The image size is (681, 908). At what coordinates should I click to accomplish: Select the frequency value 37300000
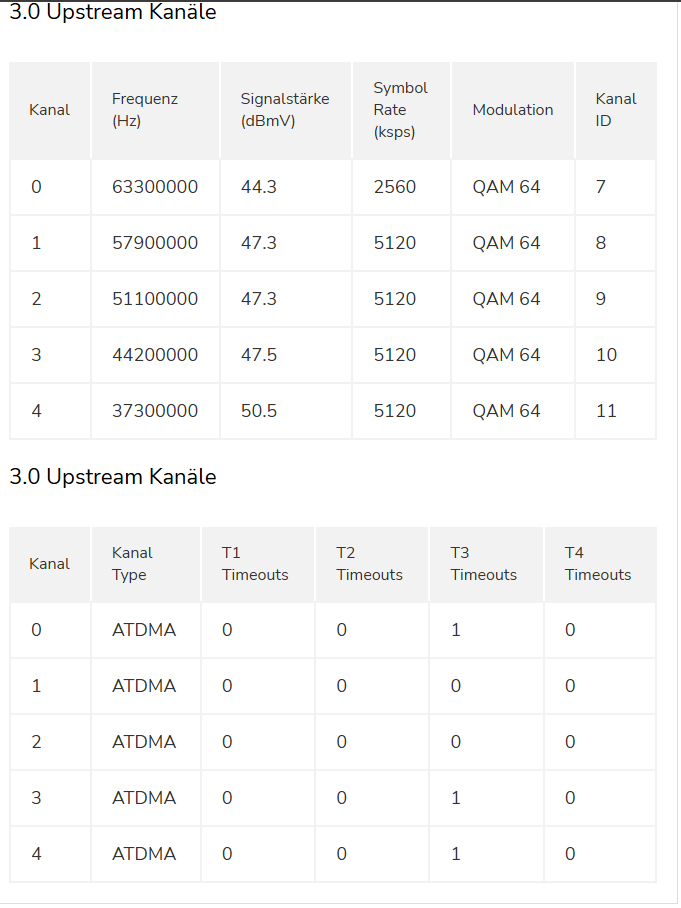click(155, 411)
